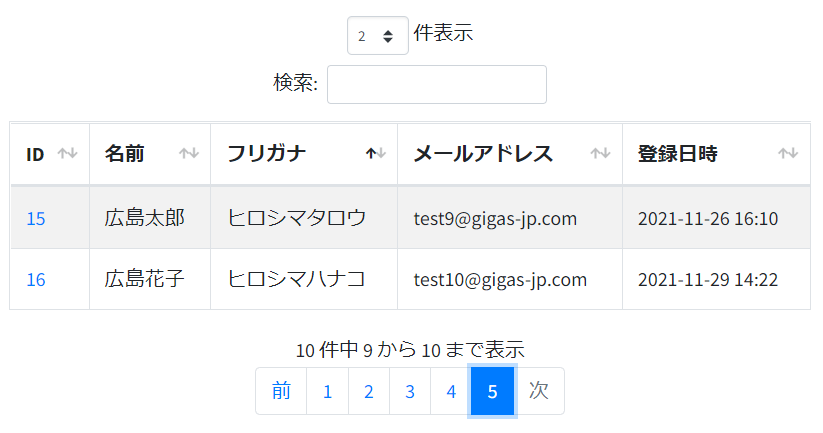The image size is (823, 433).
Task: Click the 2021-11-26 16:10 date cell
Action: tap(716, 218)
